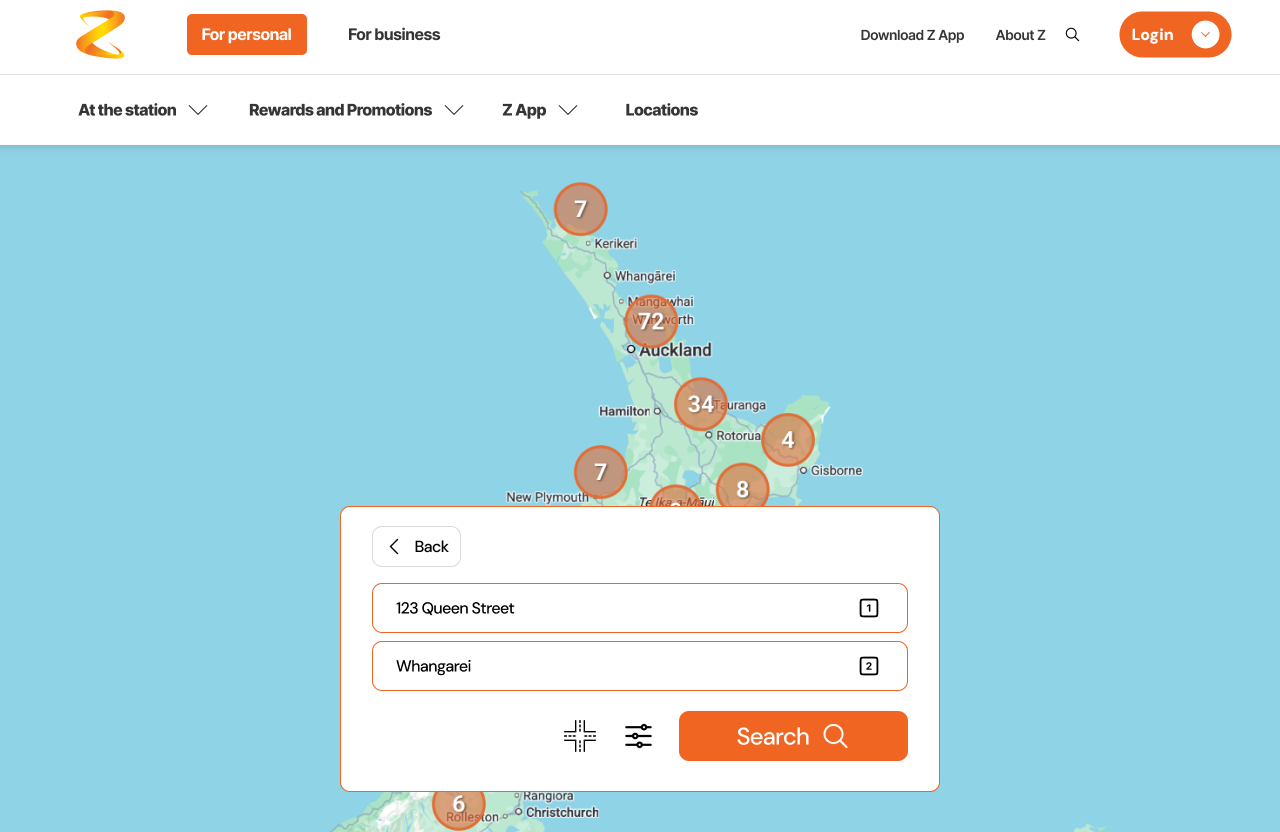Click the Whangārei map label
The height and width of the screenshot is (832, 1280).
645,276
